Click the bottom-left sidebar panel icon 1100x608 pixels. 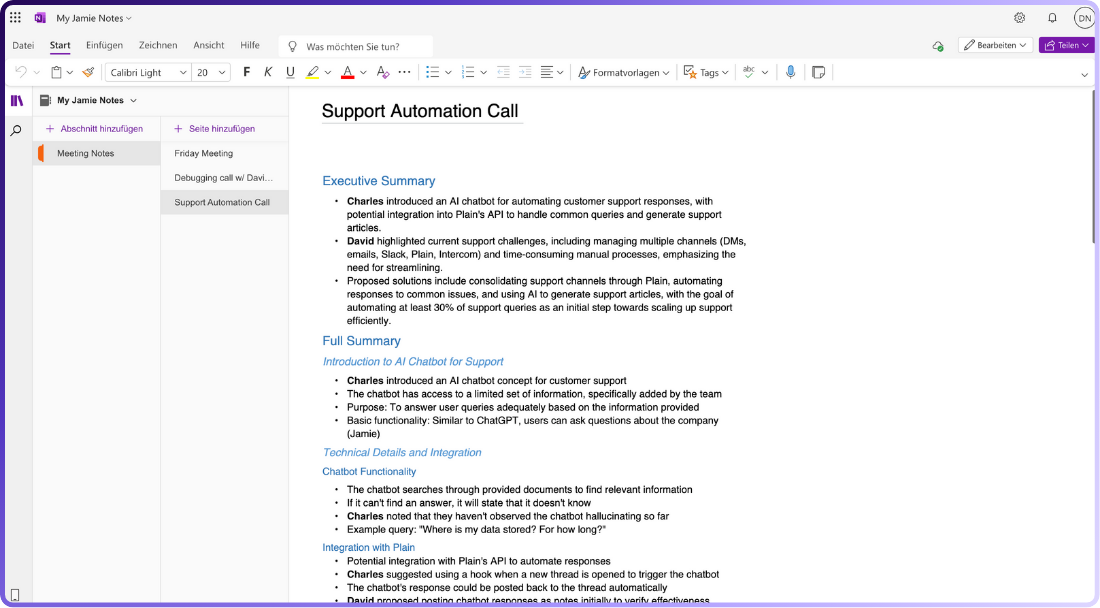click(15, 595)
